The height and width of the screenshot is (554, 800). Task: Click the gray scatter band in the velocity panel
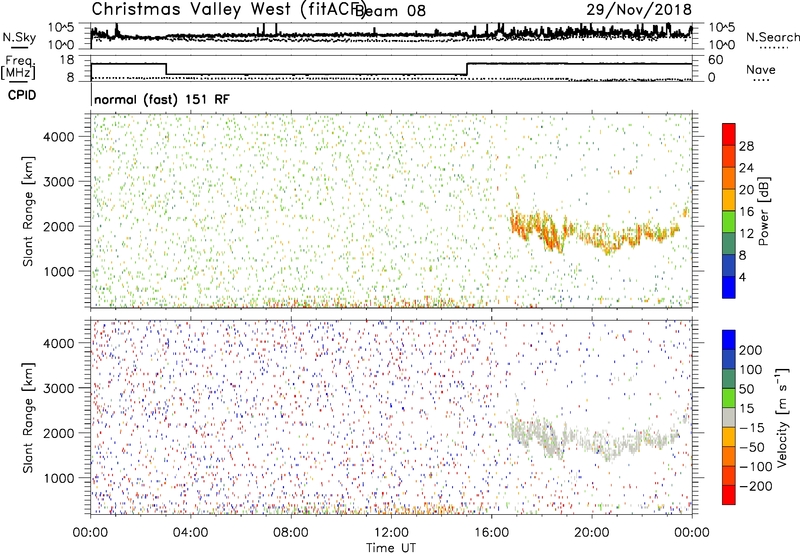[594, 438]
